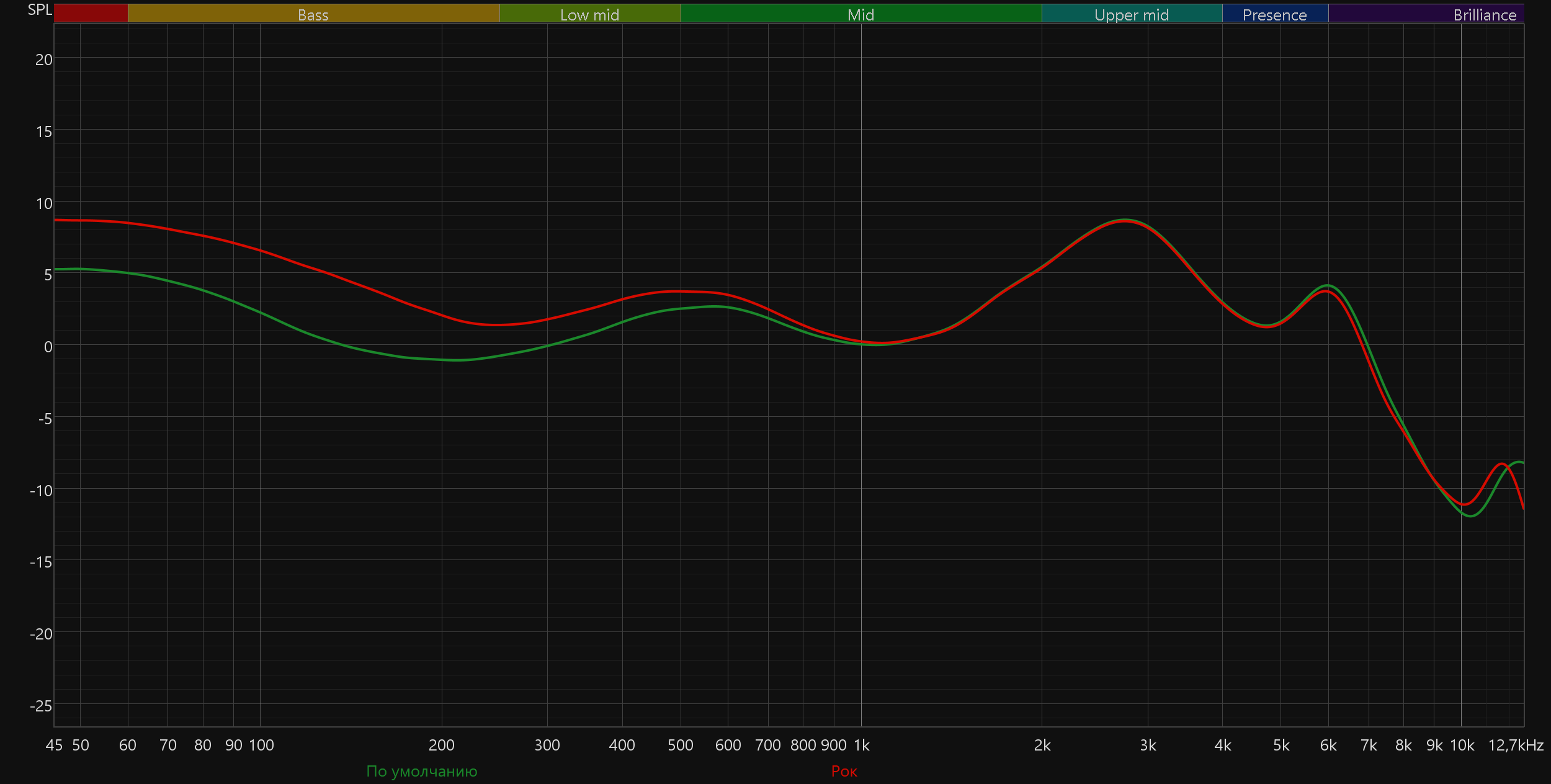Click the 500 Hz frequency axis label
This screenshot has height=784, width=1551.
click(681, 745)
